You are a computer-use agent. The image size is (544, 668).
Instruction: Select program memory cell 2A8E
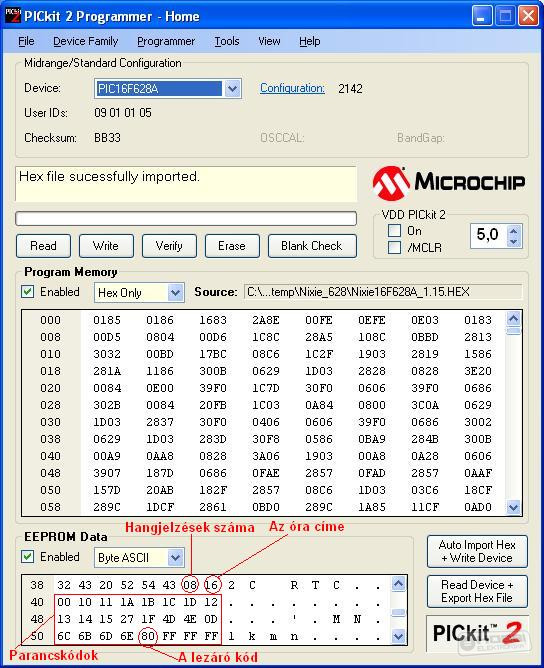click(x=266, y=320)
